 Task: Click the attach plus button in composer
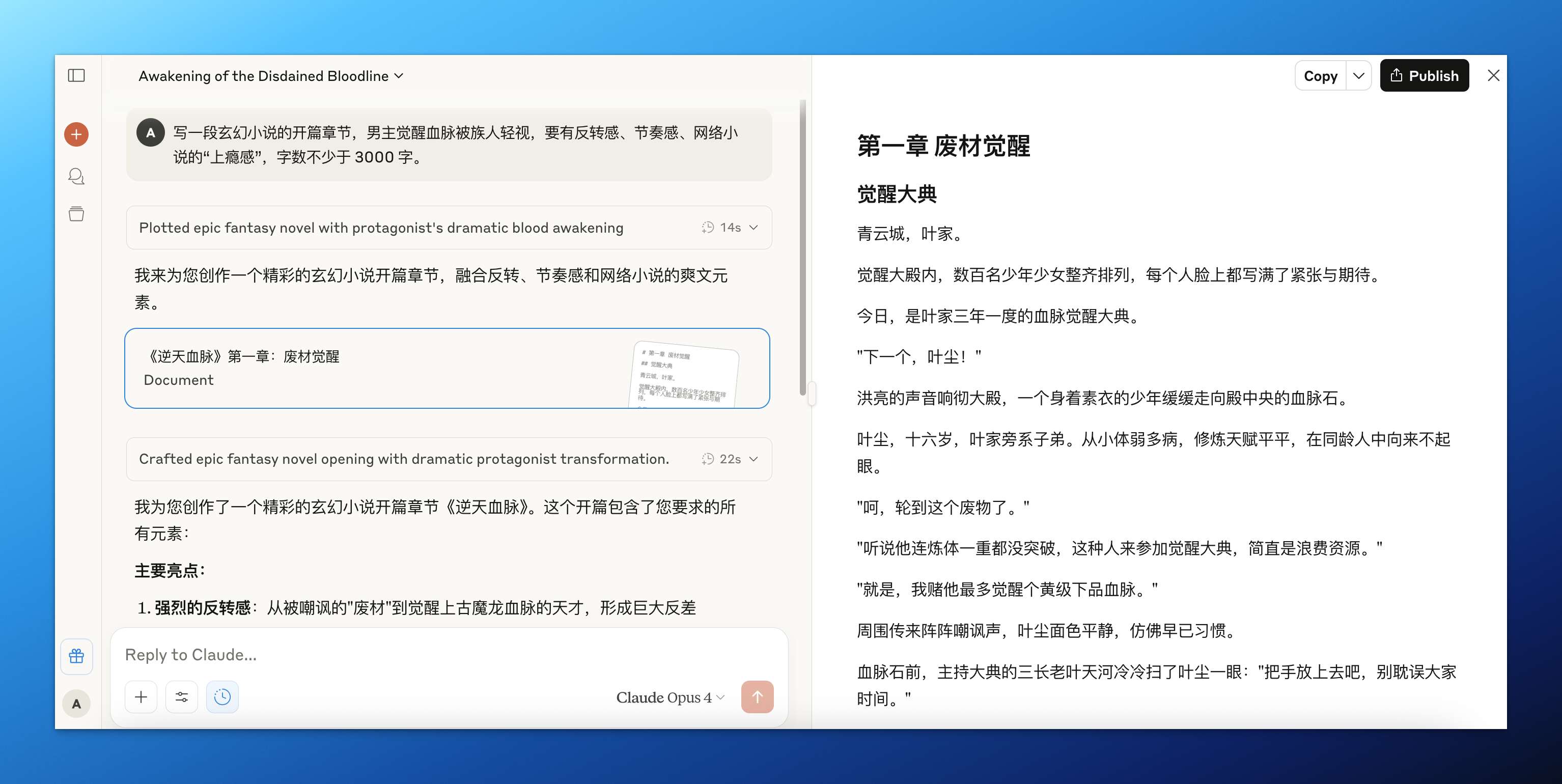tap(141, 697)
